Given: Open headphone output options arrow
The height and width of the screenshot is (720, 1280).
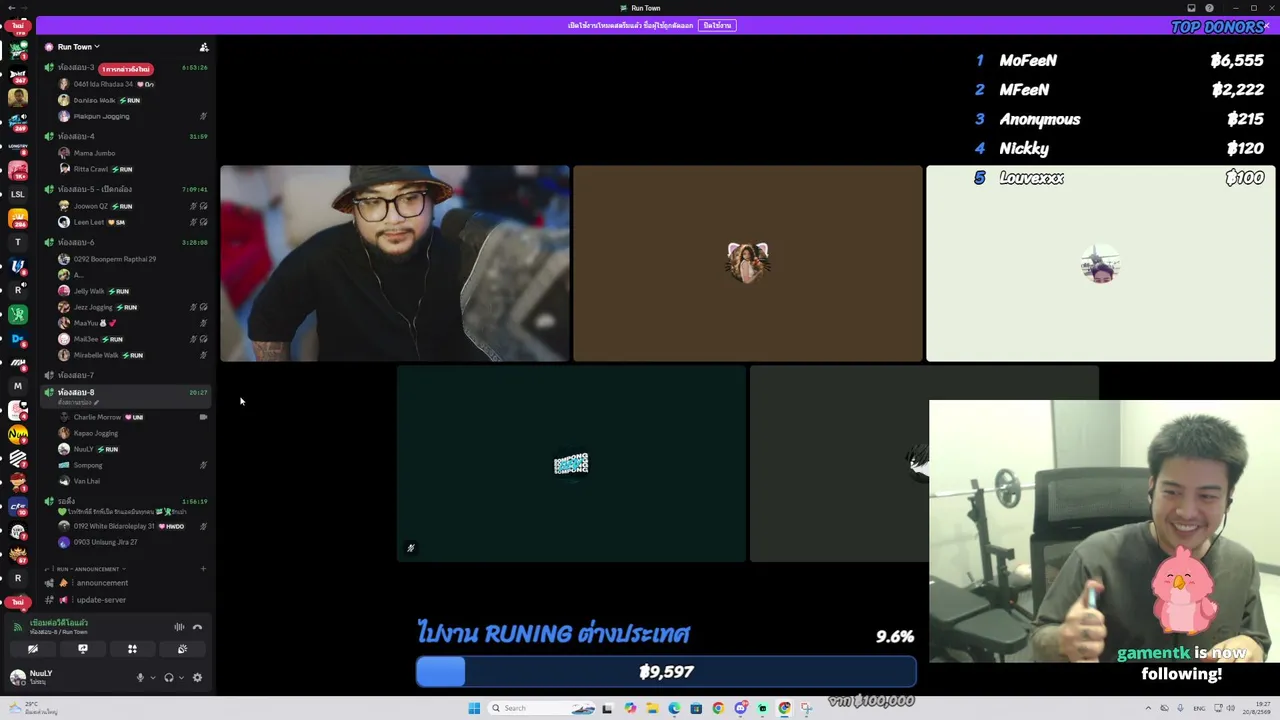Looking at the screenshot, I should coord(181,678).
